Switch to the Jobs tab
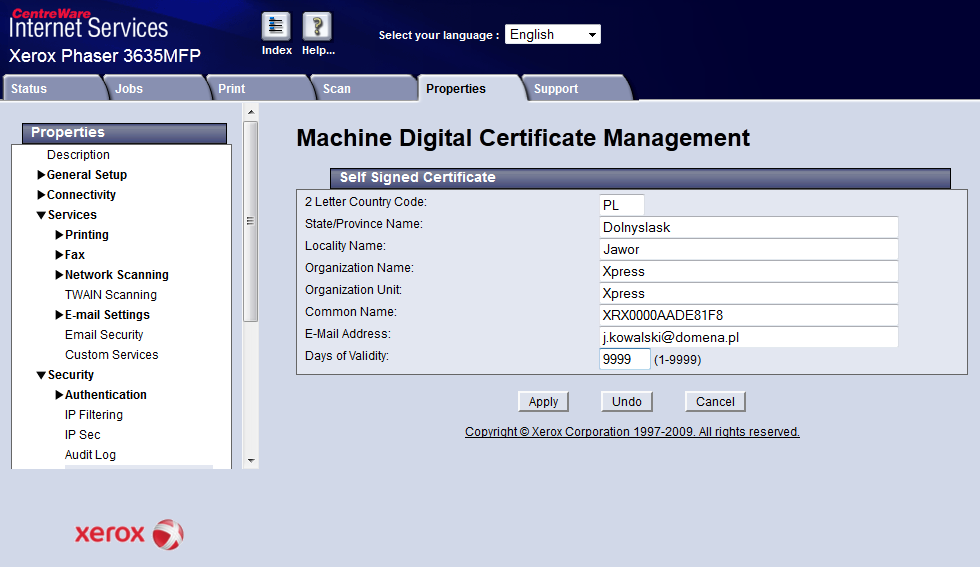 [156, 88]
